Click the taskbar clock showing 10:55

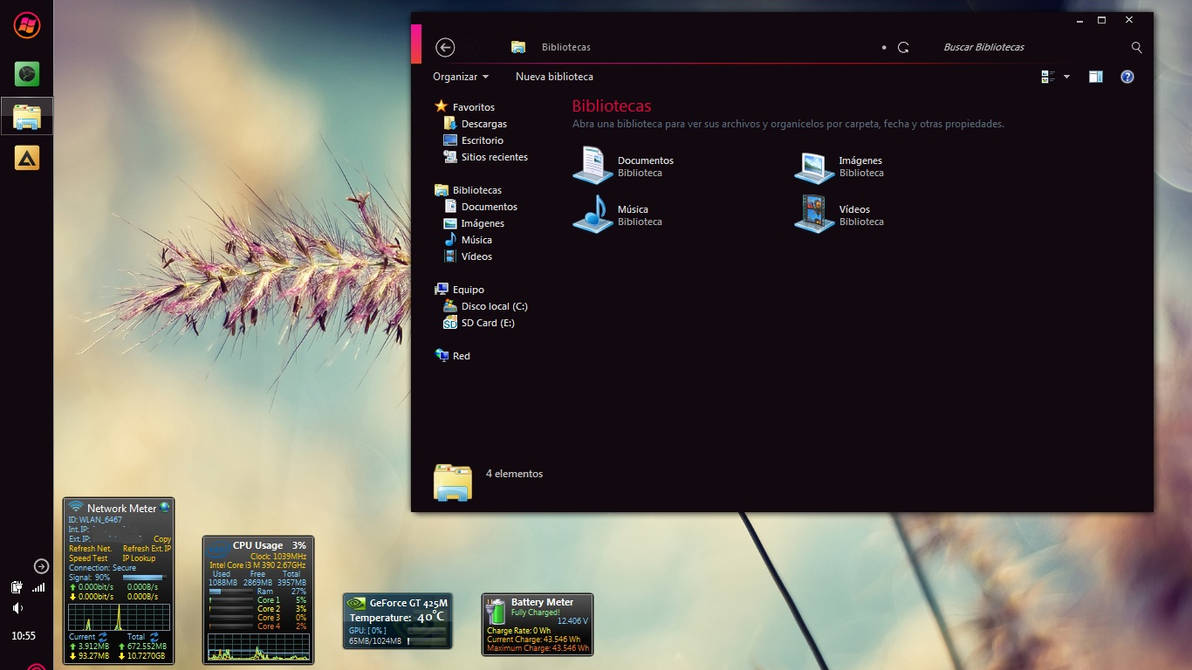[x=24, y=636]
